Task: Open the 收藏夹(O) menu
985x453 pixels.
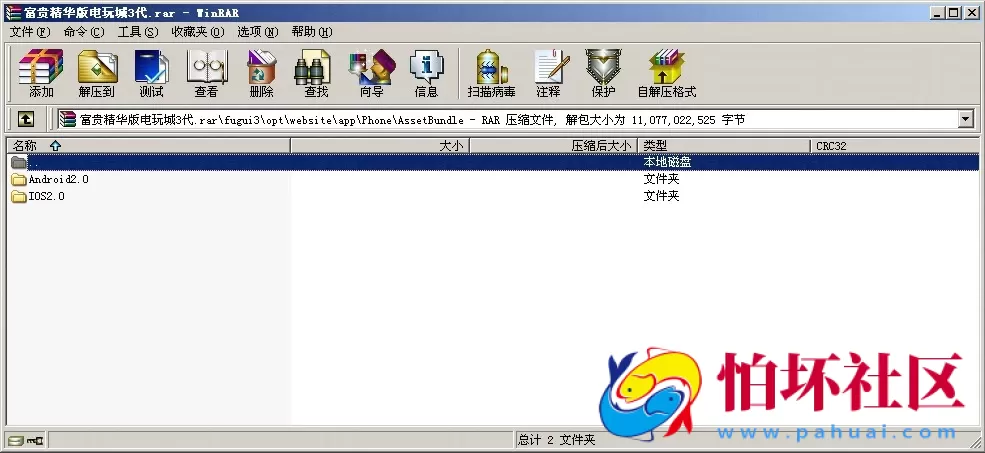Action: (x=198, y=31)
